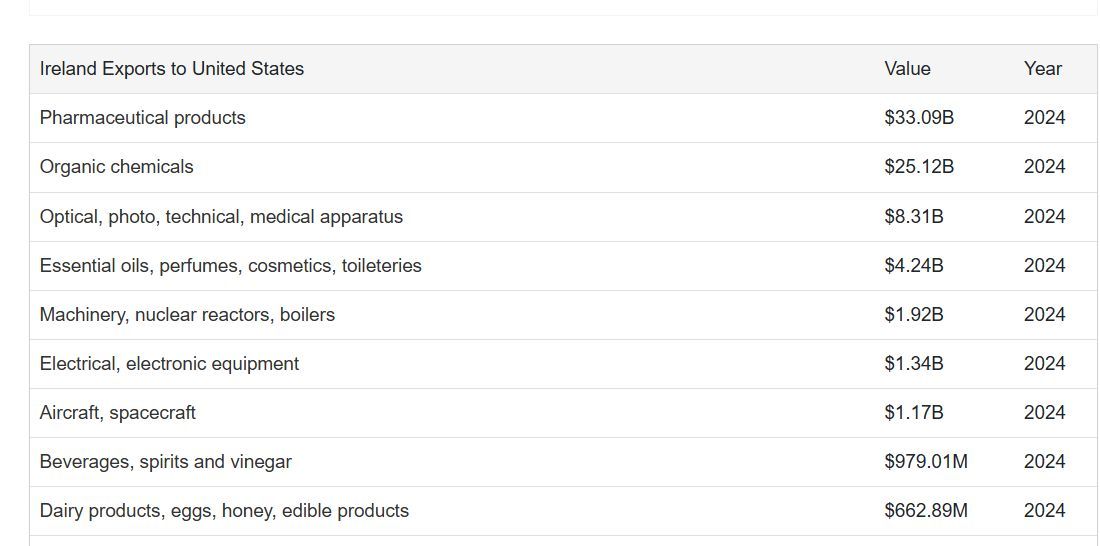Screen dimensions: 1100x546
Task: Click Machinery, nuclear reactors, boilers entry
Action: 187,314
